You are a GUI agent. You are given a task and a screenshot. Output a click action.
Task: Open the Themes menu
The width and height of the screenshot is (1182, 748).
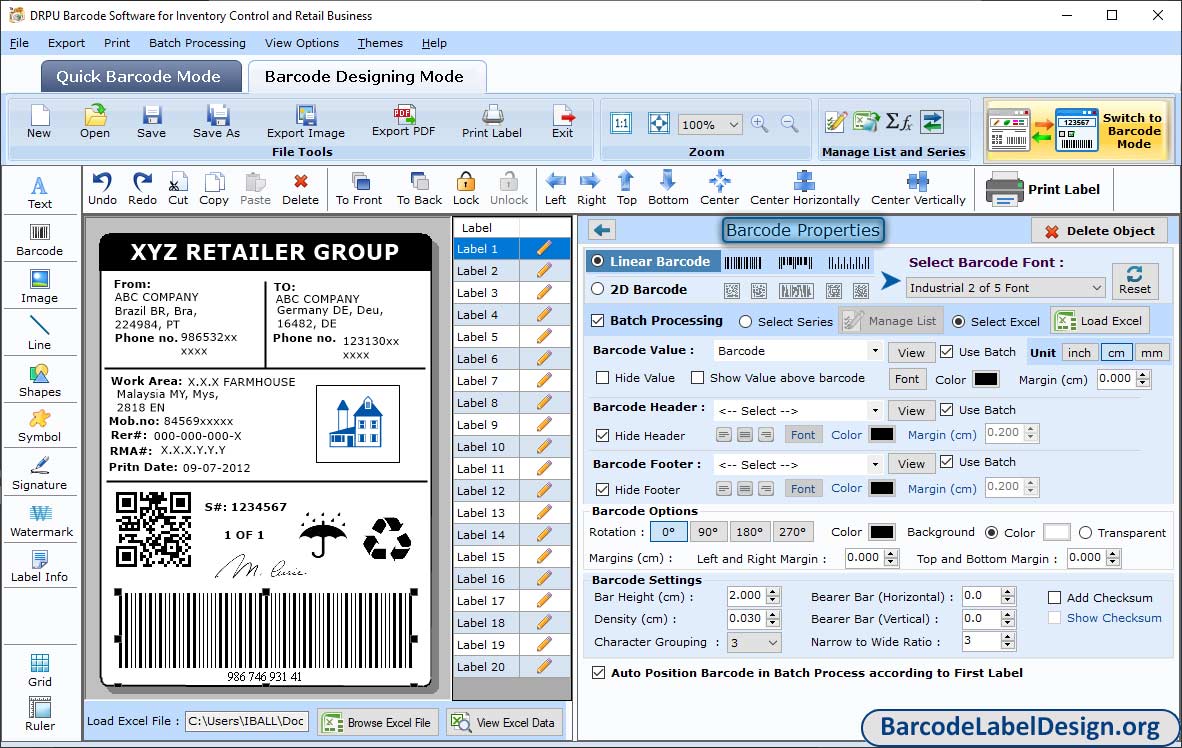[x=380, y=43]
